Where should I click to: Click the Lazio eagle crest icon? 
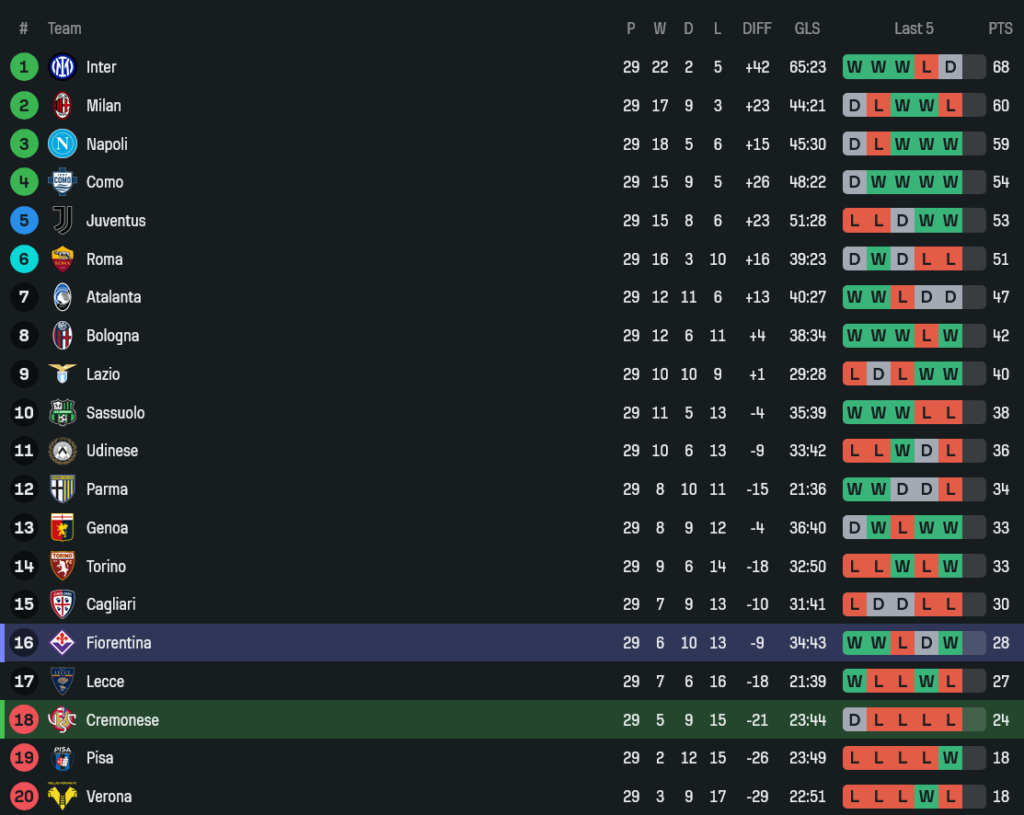[62, 374]
